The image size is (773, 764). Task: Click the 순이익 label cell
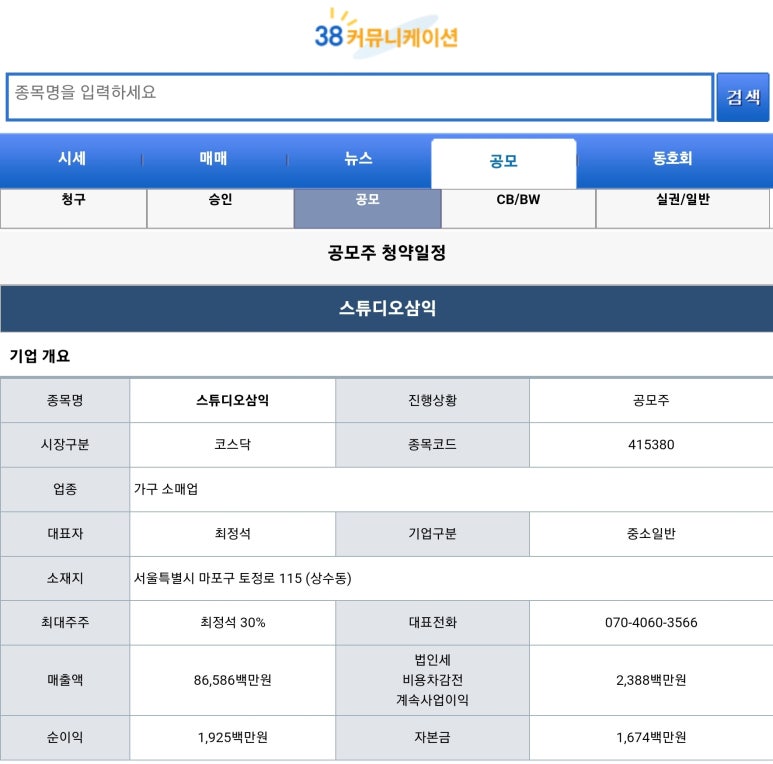pos(65,737)
